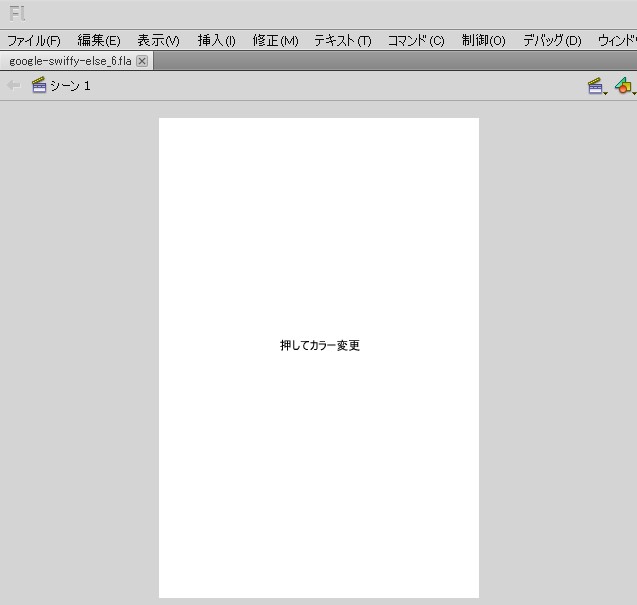Click the シーン 1 scene label
637x605 pixels.
click(70, 86)
